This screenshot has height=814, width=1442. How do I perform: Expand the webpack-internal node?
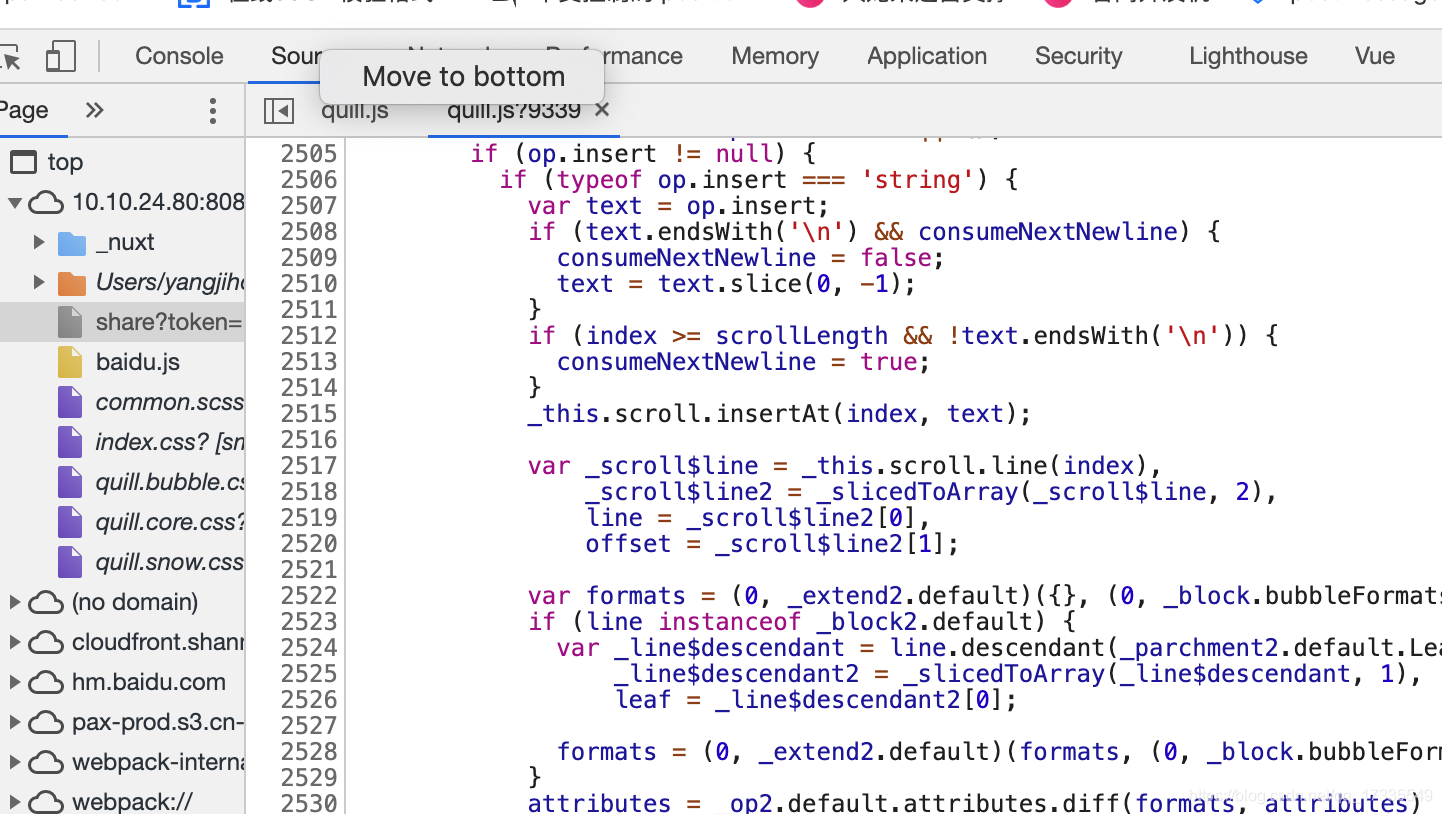[15, 762]
